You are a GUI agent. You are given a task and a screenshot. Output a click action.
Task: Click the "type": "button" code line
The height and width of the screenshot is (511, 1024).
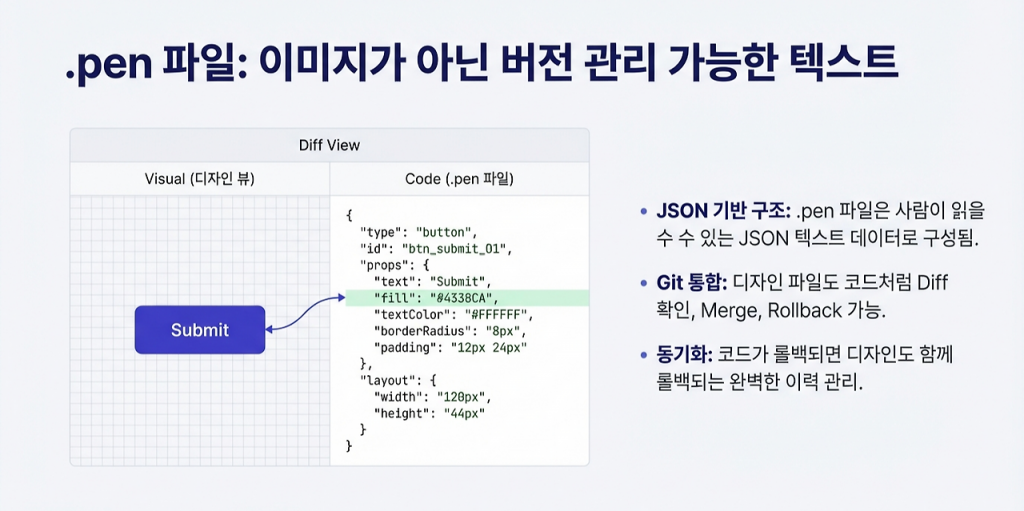click(x=420, y=231)
